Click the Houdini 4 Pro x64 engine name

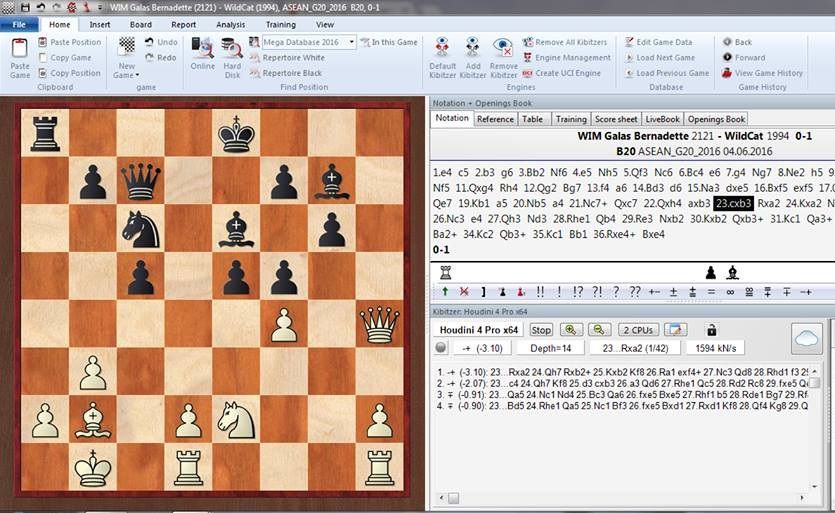coord(479,330)
